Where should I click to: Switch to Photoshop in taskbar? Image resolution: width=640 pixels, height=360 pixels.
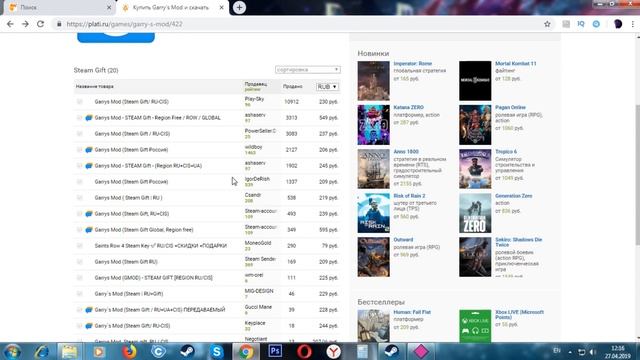click(x=275, y=351)
